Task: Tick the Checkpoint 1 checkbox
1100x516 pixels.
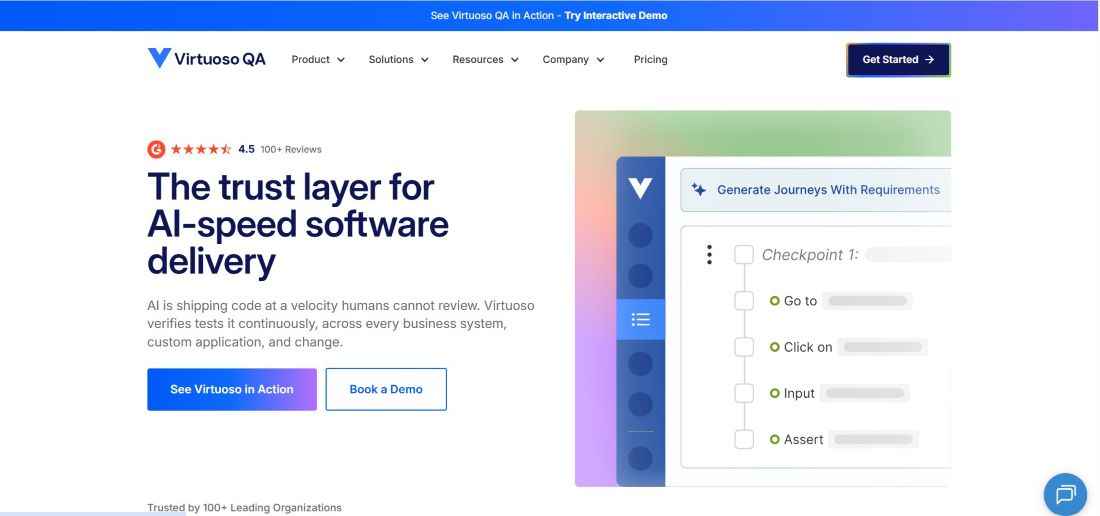Action: coord(744,254)
